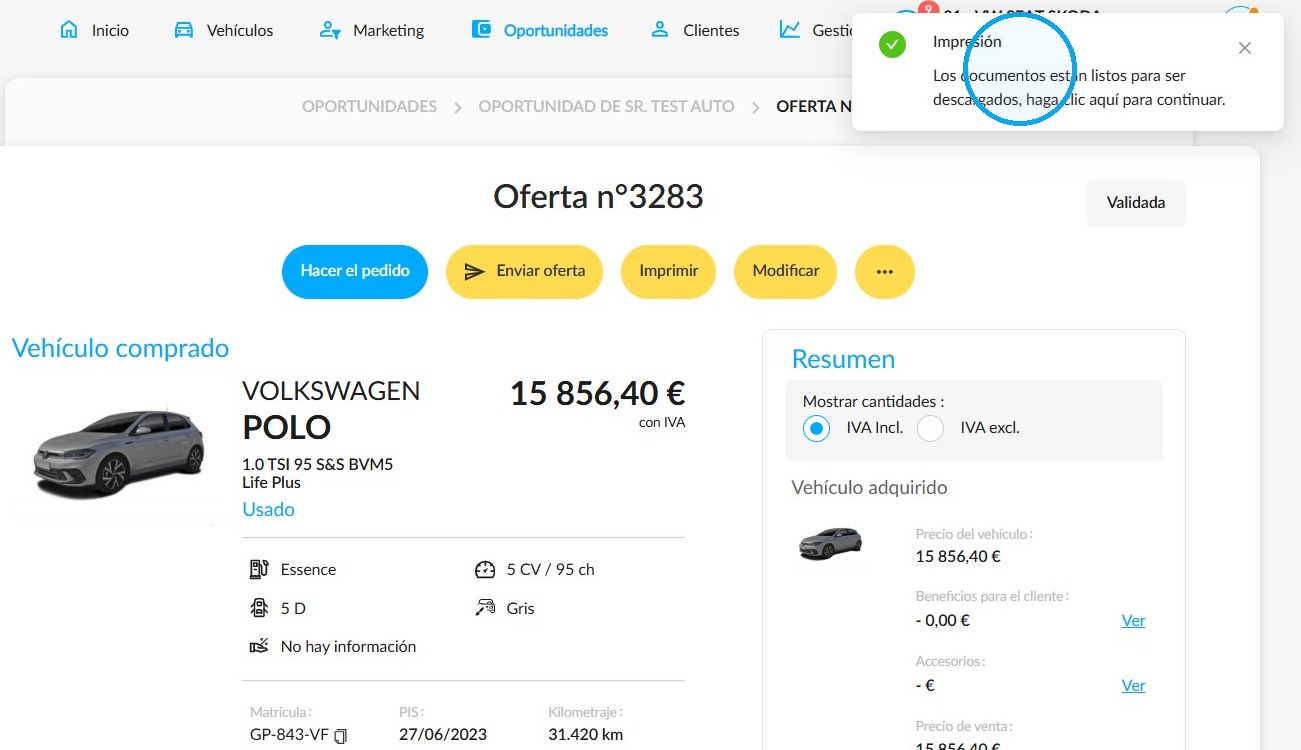
Task: Click the Modificar button
Action: (x=785, y=271)
